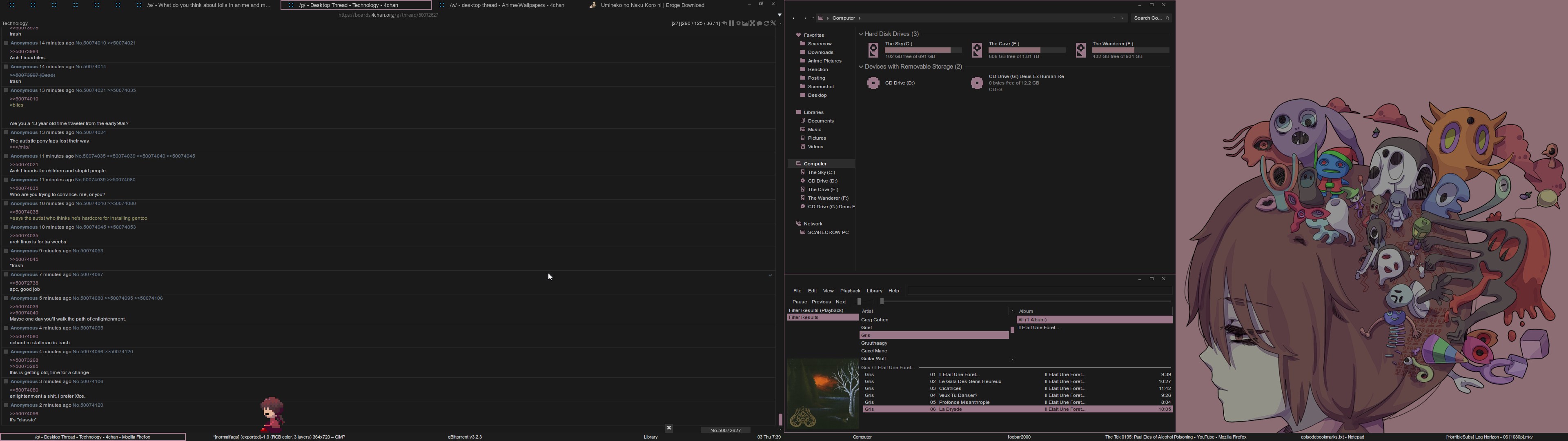Open the Reaction folder in Explorer sidebar
Screen dimensions: 1568x441
click(x=817, y=69)
